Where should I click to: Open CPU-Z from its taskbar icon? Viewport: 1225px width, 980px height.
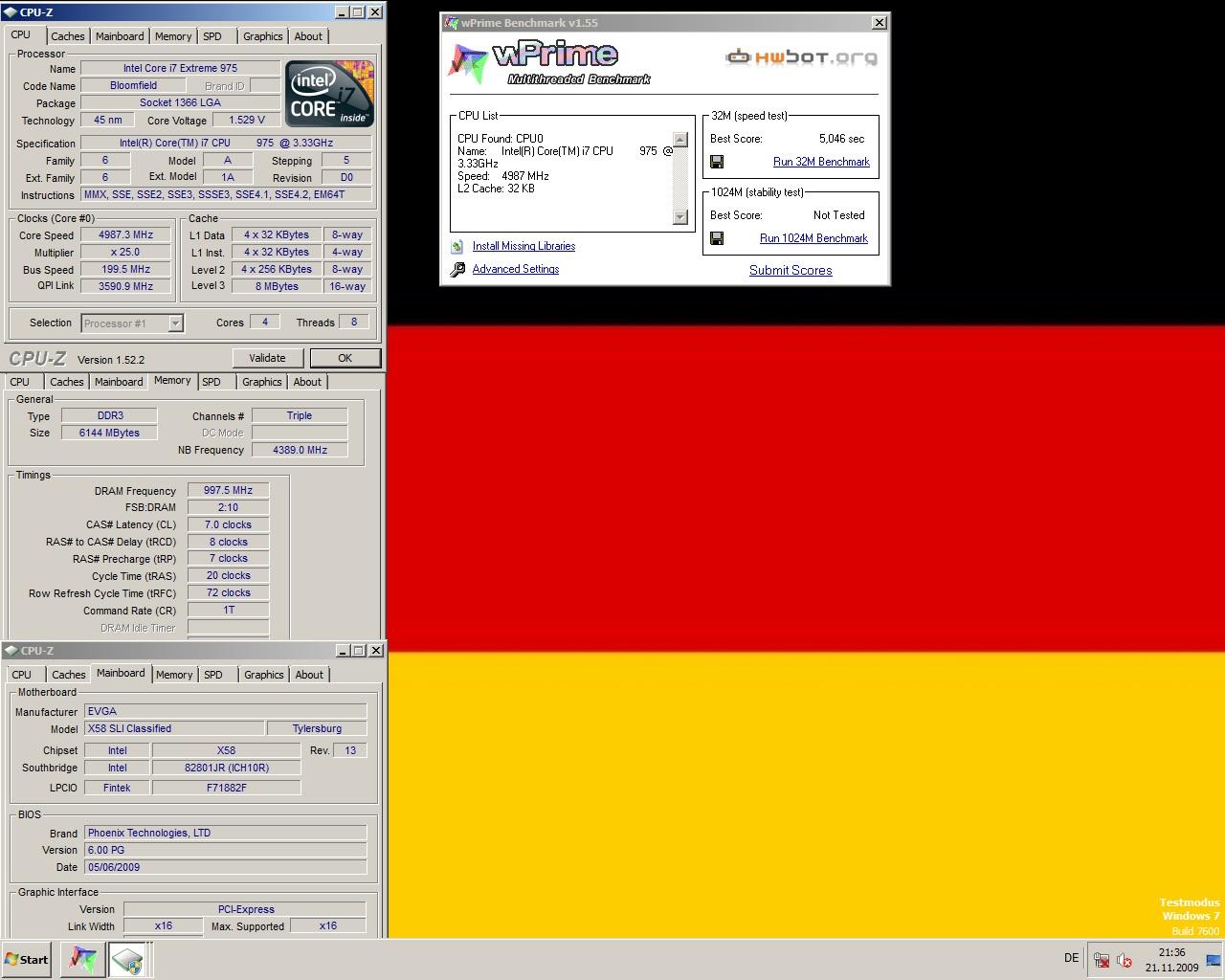tap(126, 959)
